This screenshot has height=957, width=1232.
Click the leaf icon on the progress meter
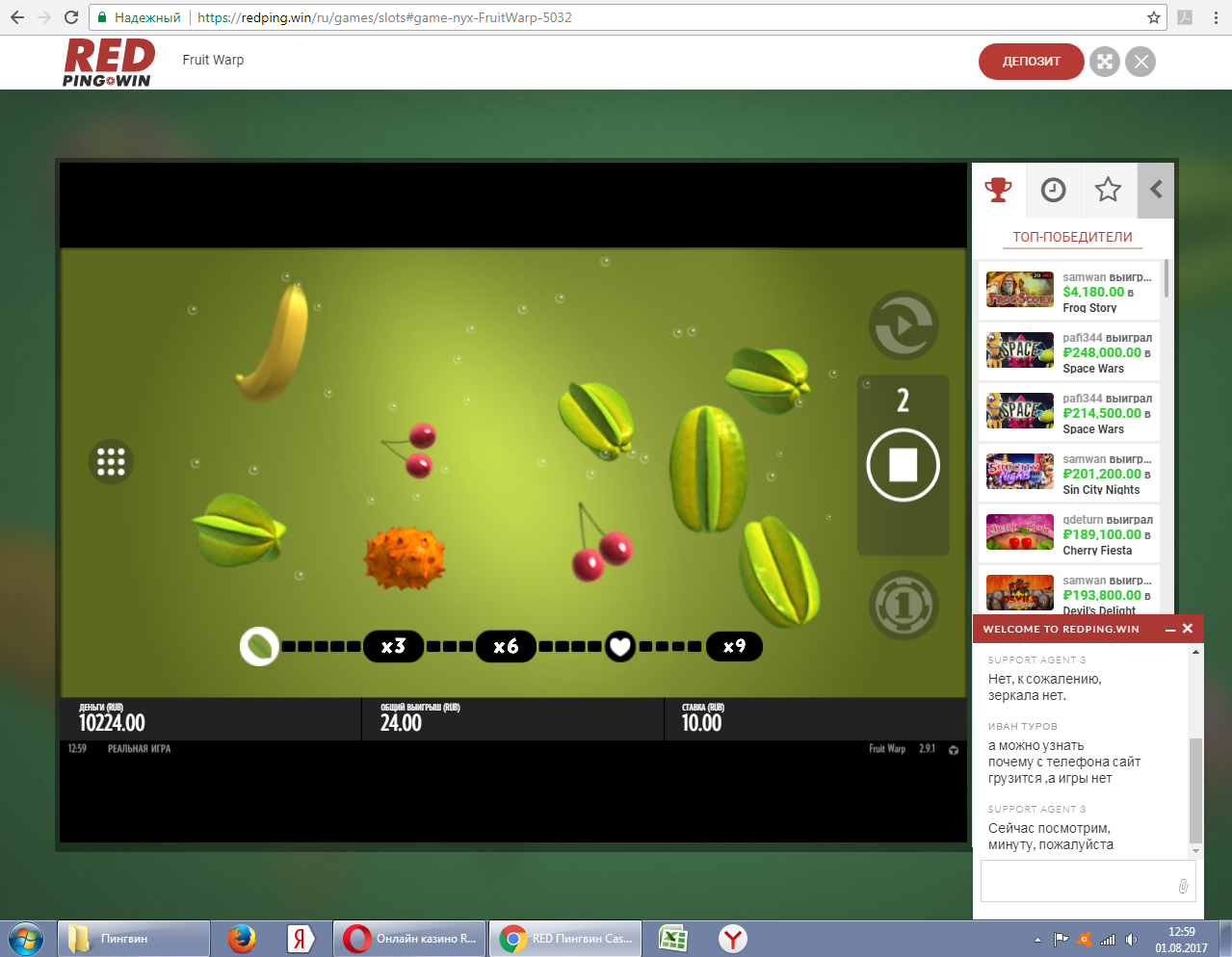coord(259,646)
